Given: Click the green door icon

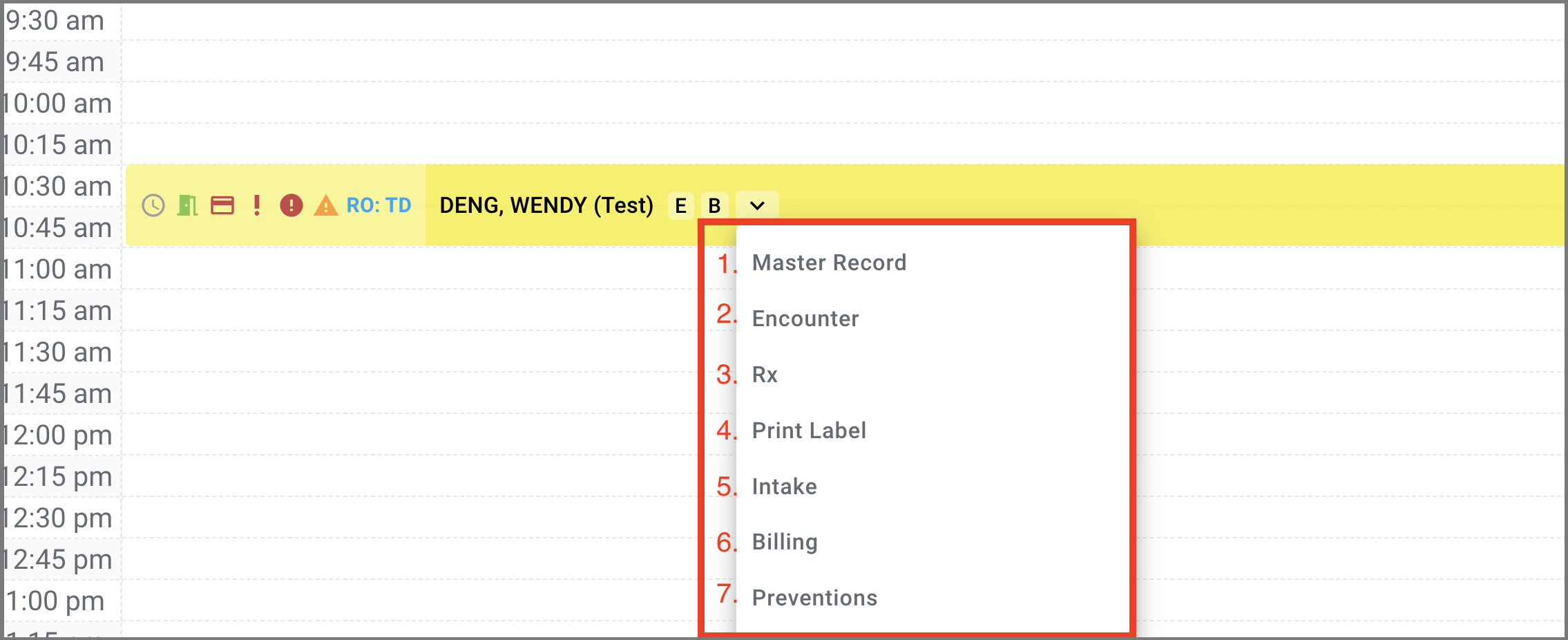Looking at the screenshot, I should 187,205.
